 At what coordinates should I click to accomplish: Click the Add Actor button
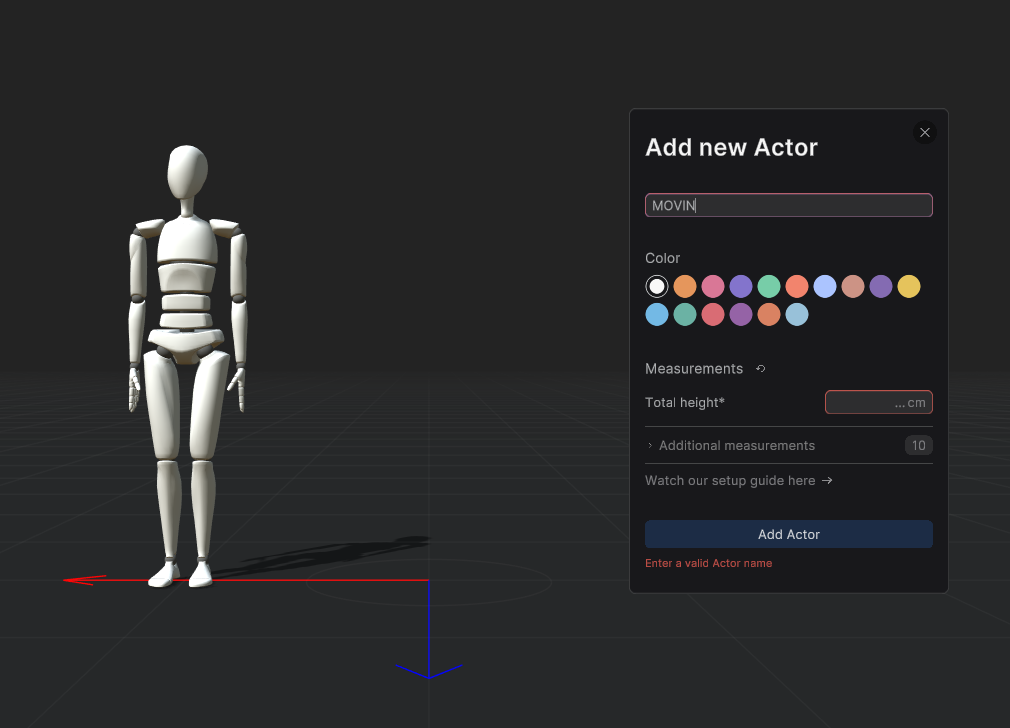click(788, 534)
